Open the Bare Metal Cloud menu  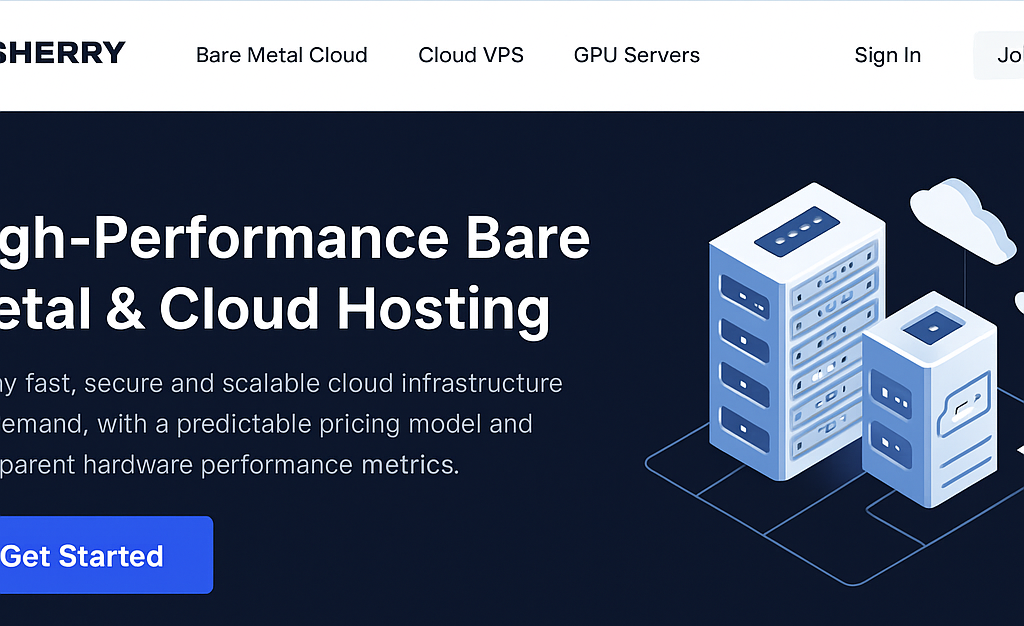(281, 55)
